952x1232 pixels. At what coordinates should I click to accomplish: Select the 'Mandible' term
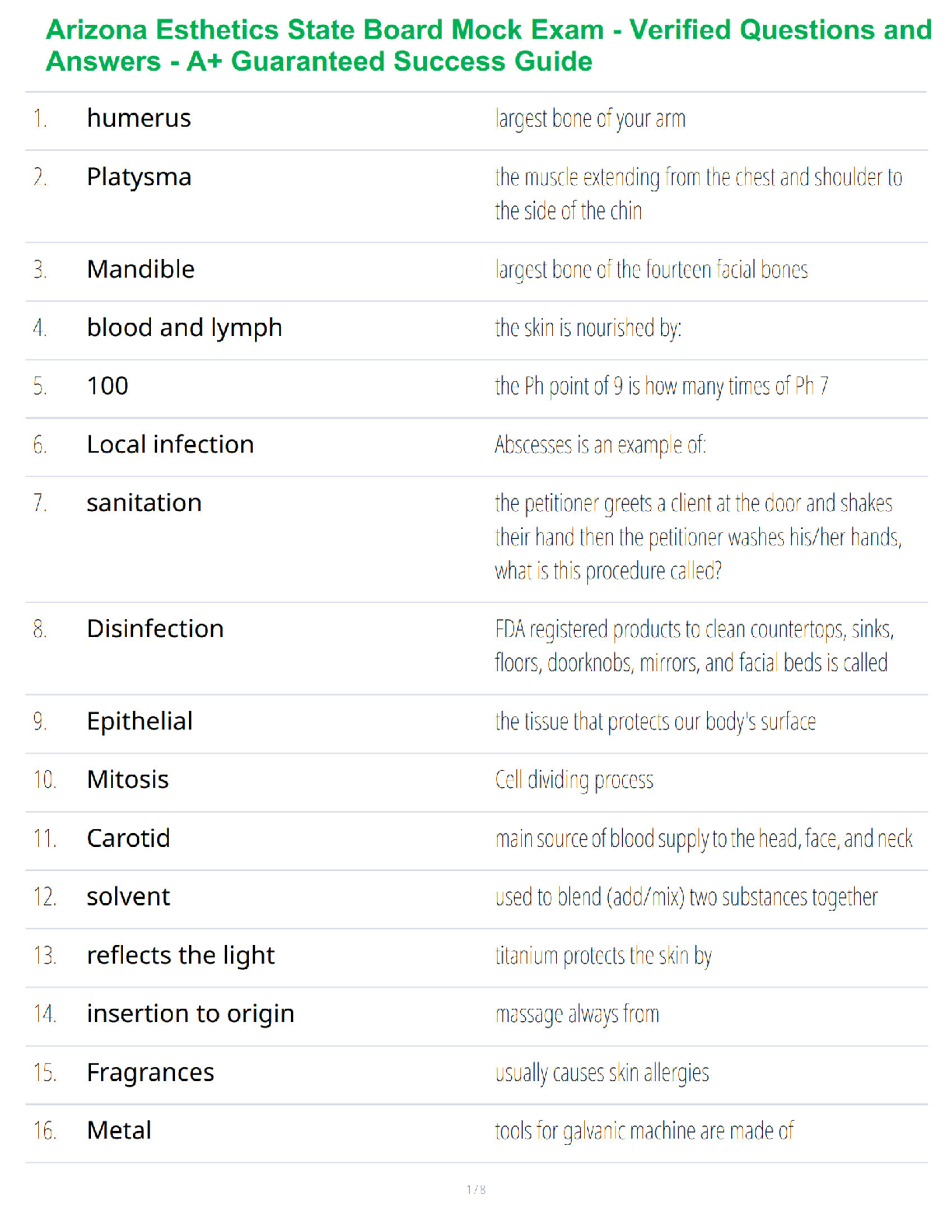pos(141,269)
